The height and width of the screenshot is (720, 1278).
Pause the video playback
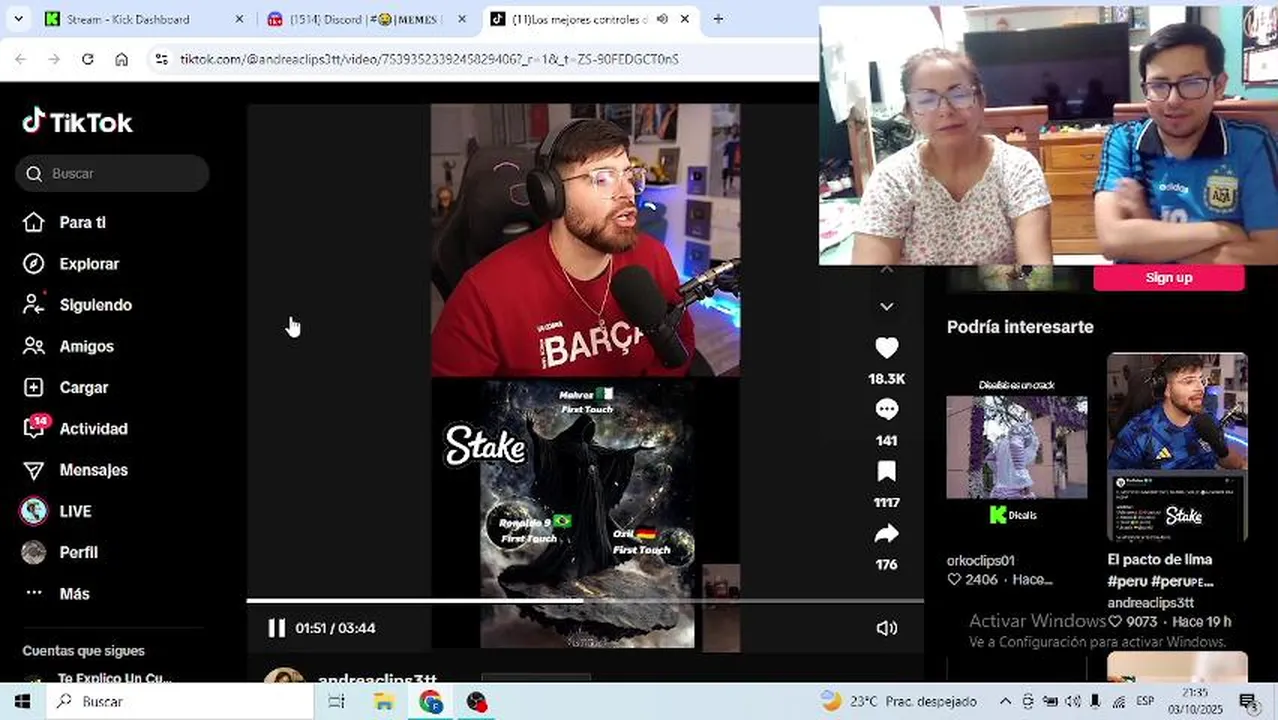click(x=277, y=628)
